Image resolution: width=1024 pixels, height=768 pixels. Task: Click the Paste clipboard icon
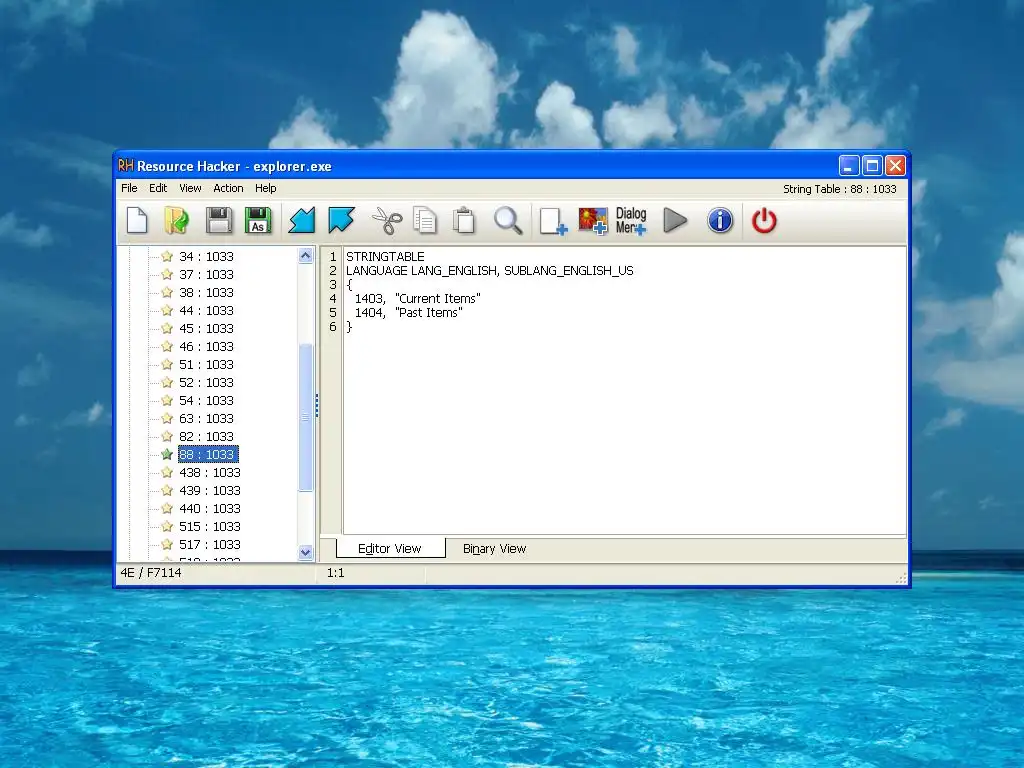coord(464,220)
